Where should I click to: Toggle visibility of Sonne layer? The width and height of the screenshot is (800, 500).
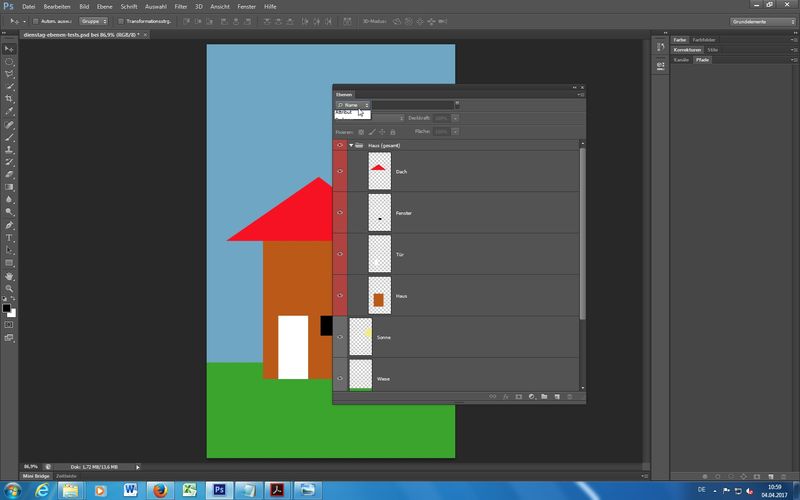340,338
